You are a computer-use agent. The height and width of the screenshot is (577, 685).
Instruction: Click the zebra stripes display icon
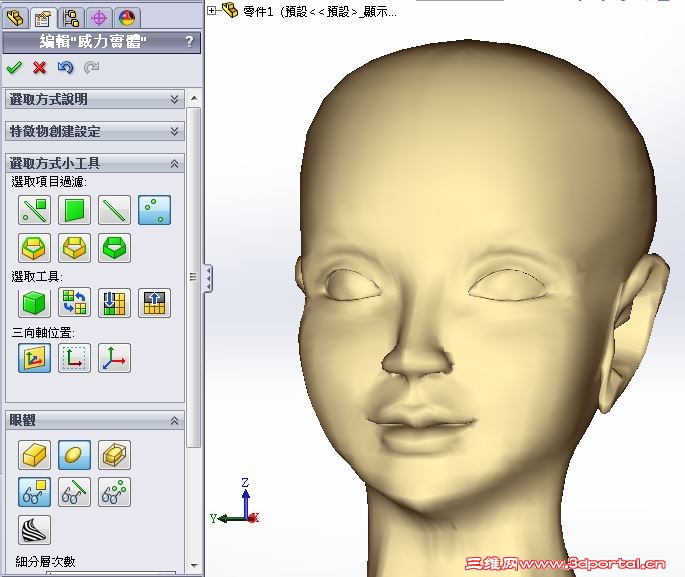point(35,529)
